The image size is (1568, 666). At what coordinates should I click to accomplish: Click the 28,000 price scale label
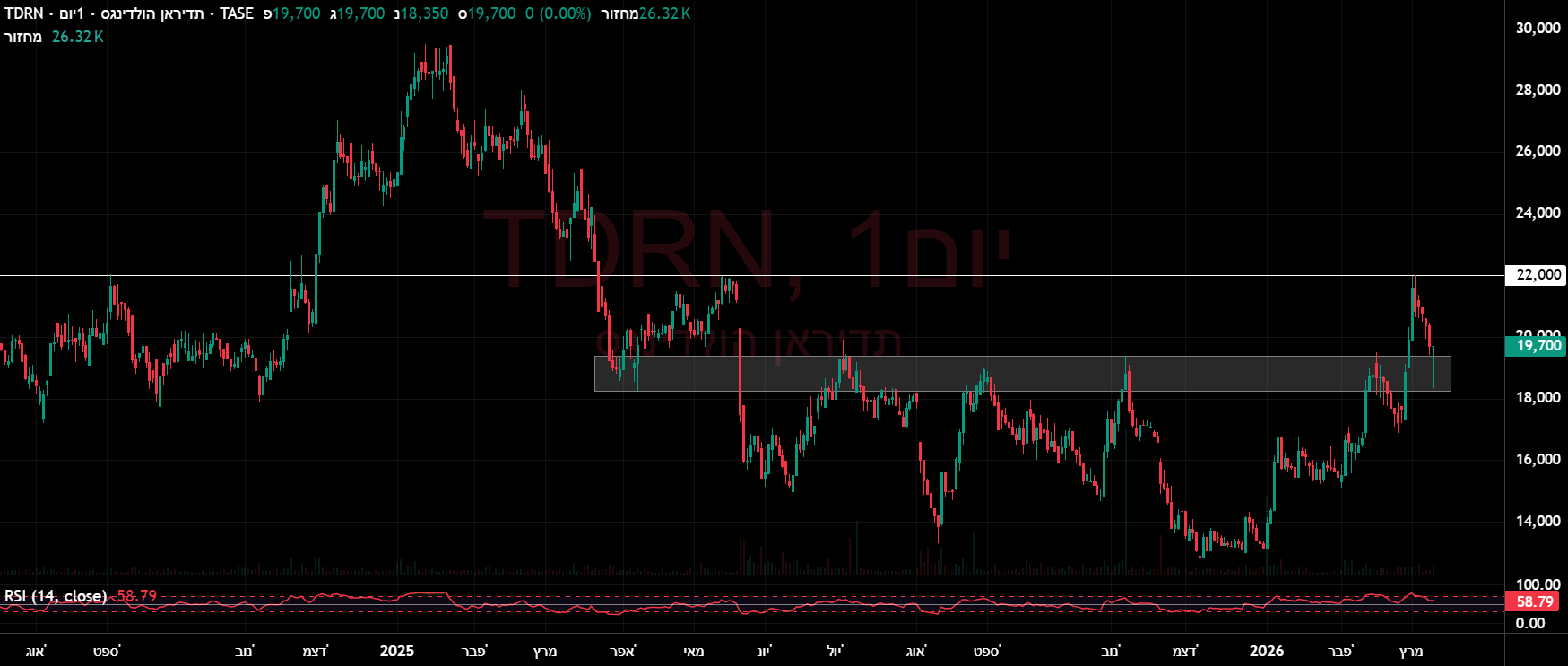(x=1538, y=90)
